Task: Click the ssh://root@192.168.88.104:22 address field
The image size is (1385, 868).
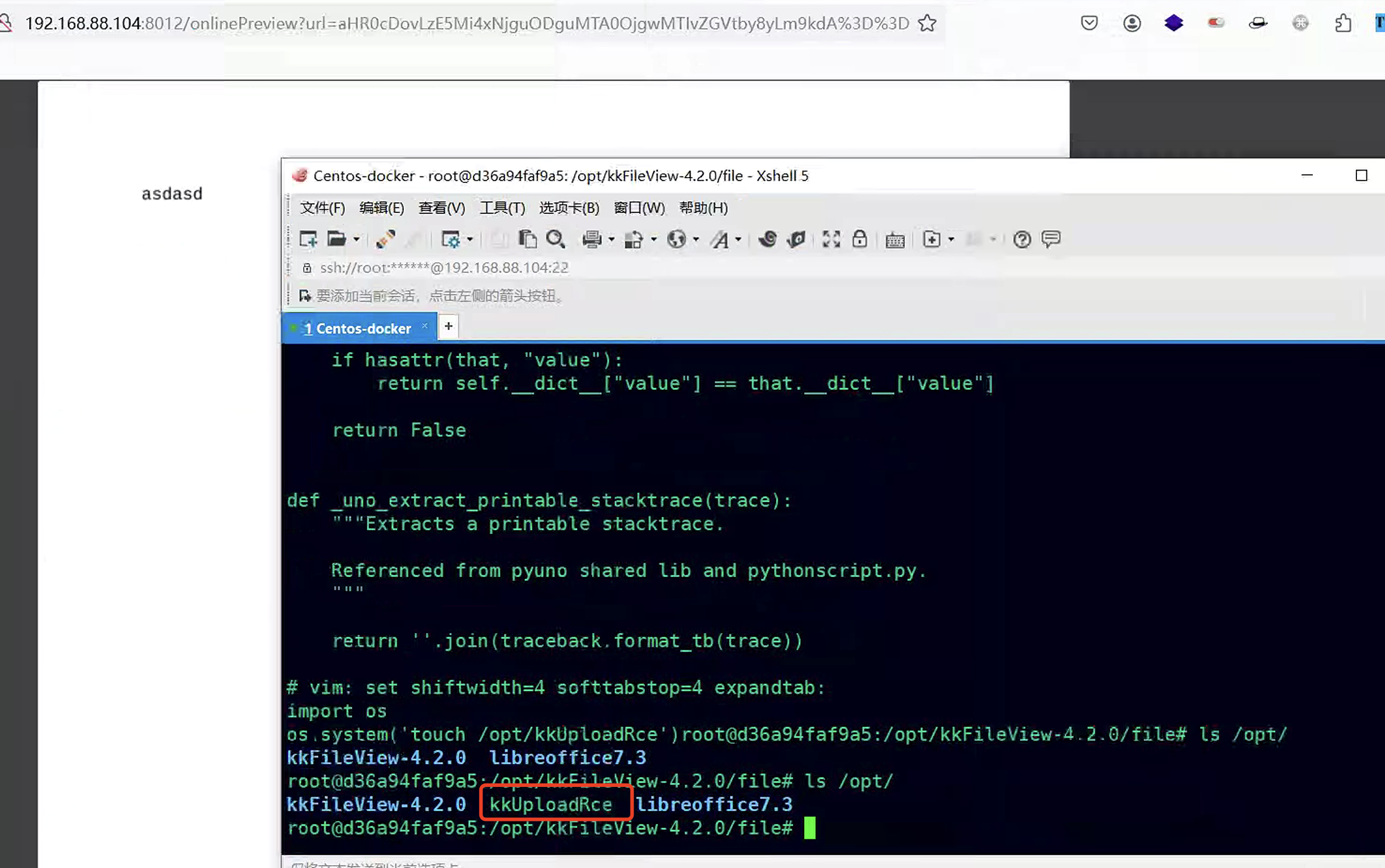Action: 444,268
